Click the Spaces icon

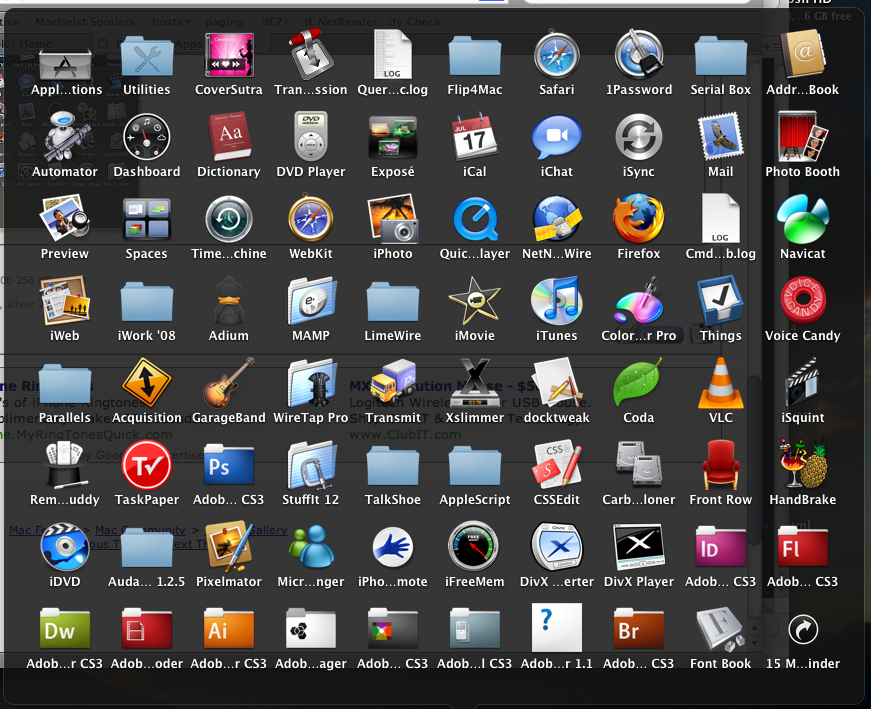pos(147,219)
